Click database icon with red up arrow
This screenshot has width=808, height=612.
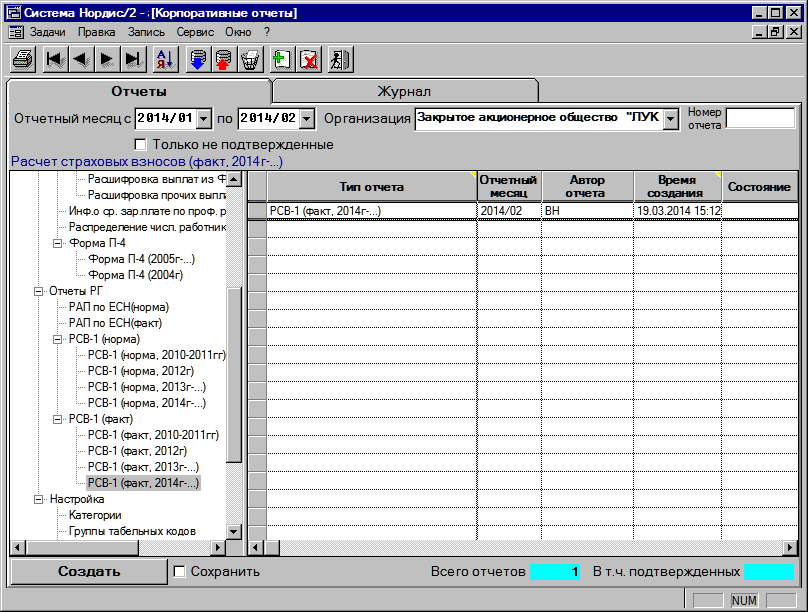tap(224, 59)
